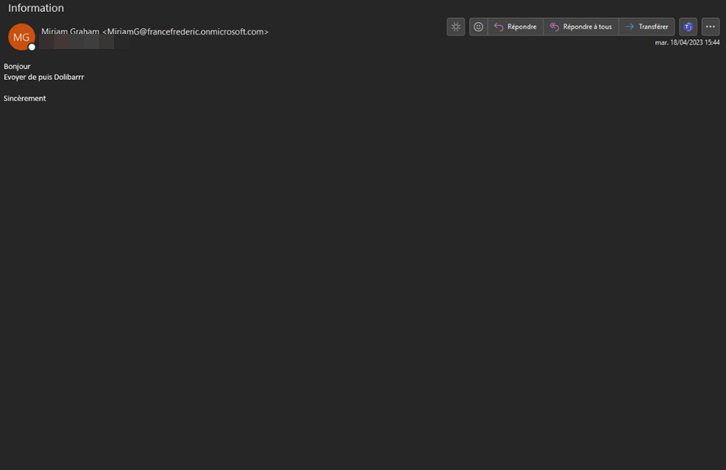Image resolution: width=726 pixels, height=470 pixels.
Task: Open the Microsoft Teams chat icon
Action: click(688, 27)
